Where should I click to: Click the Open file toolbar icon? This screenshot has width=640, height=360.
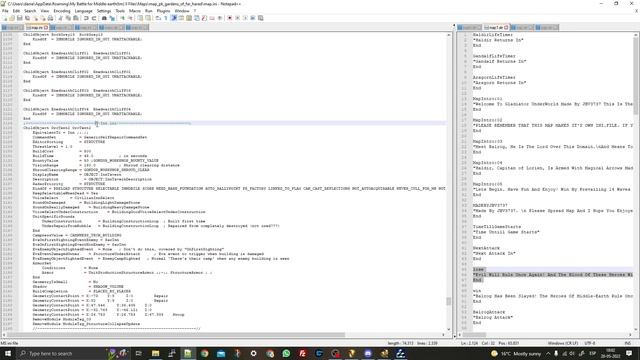coord(12,18)
